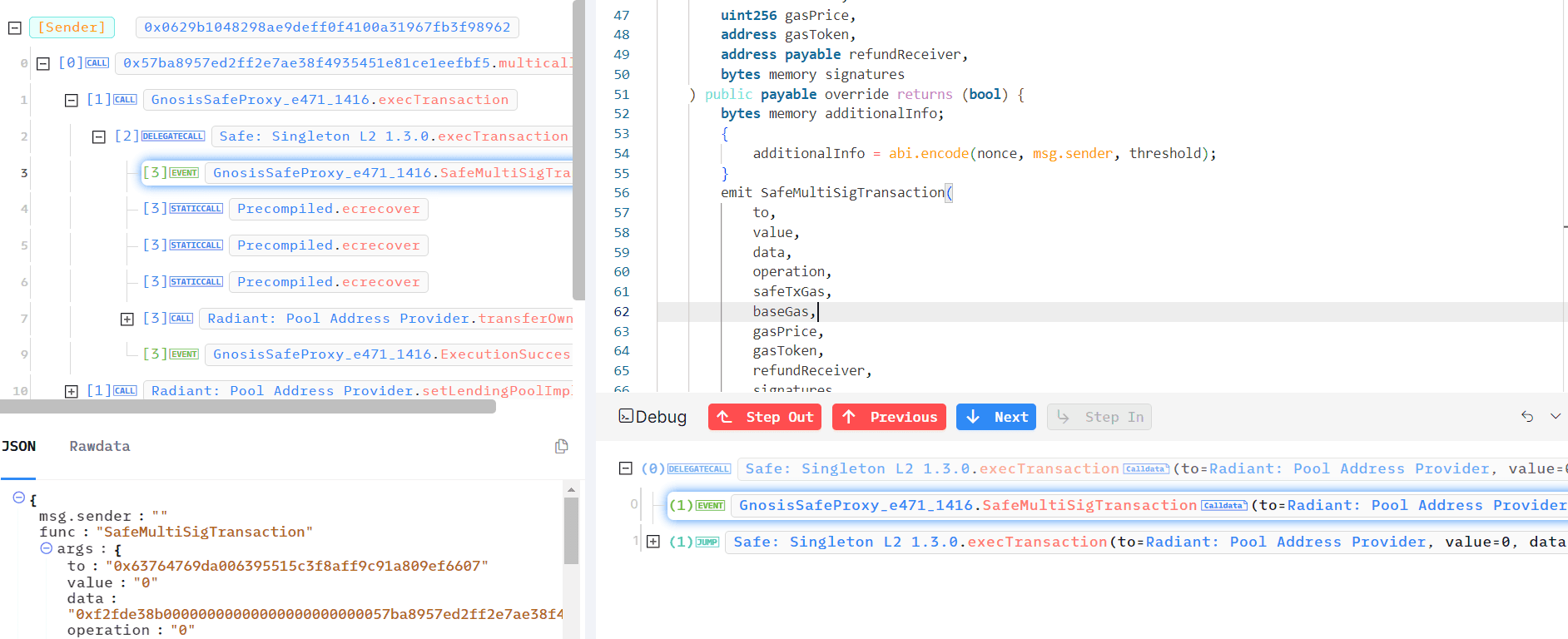Collapse the debug panel with the chevron

(x=1555, y=417)
